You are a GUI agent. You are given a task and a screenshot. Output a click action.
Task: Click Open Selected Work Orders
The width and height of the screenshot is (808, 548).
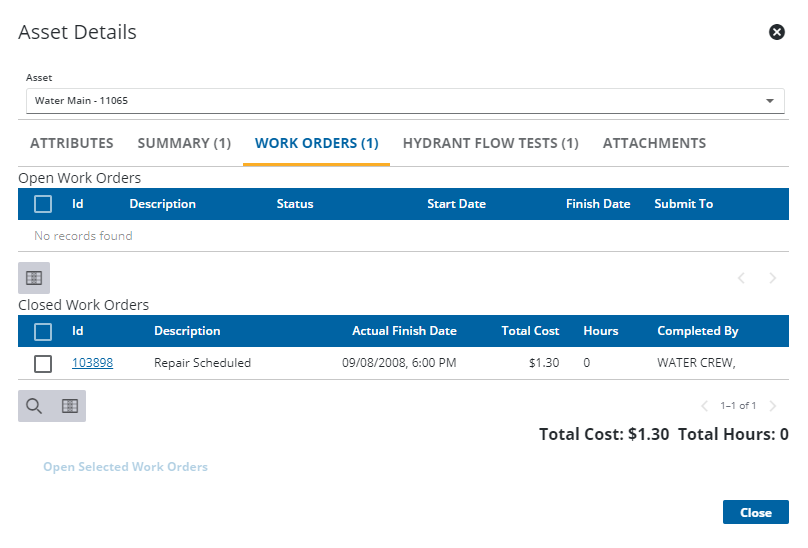[125, 467]
